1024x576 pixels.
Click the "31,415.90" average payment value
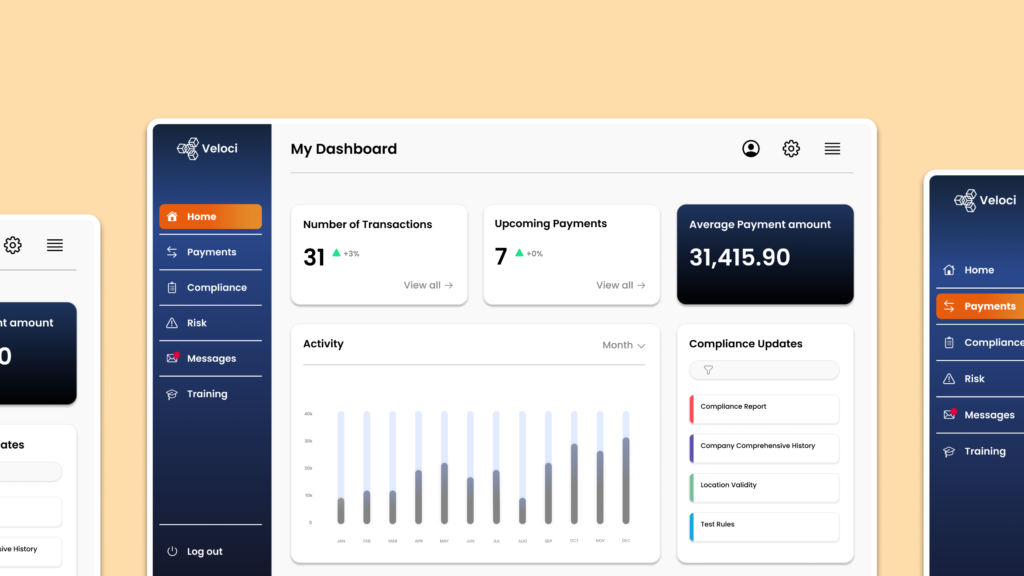click(x=740, y=257)
